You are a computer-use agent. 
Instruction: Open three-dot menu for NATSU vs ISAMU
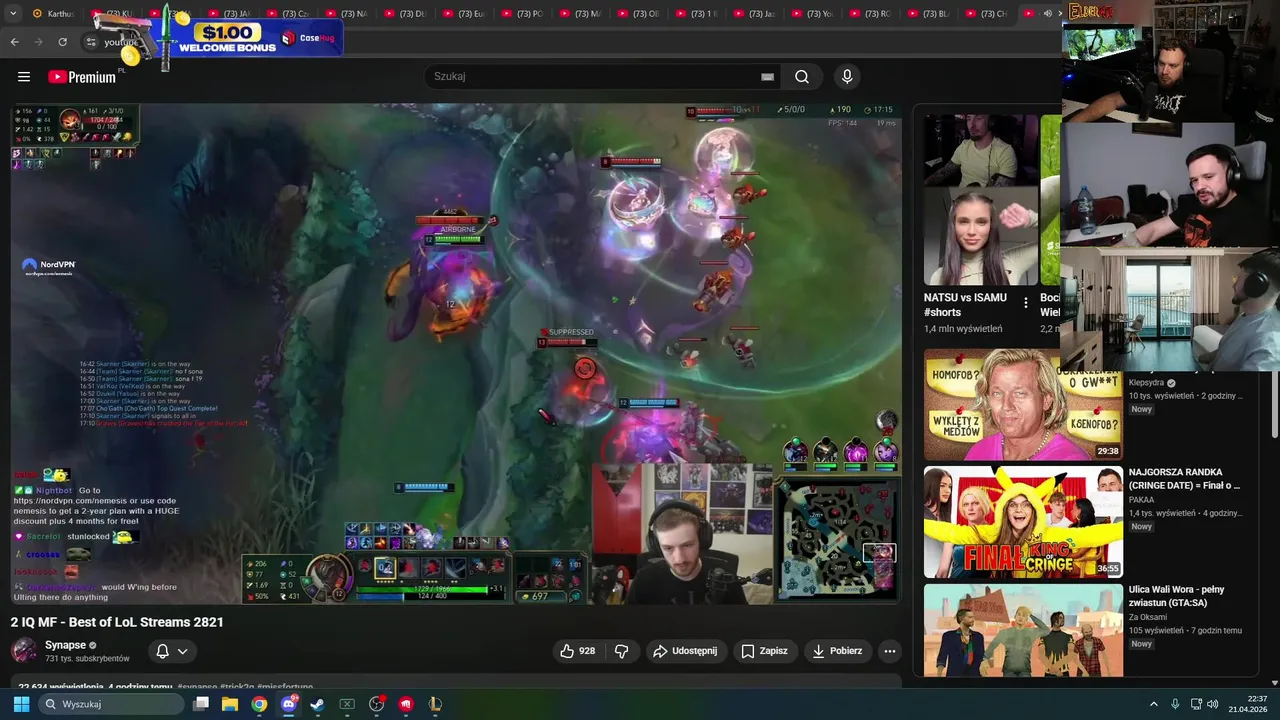coord(1025,303)
